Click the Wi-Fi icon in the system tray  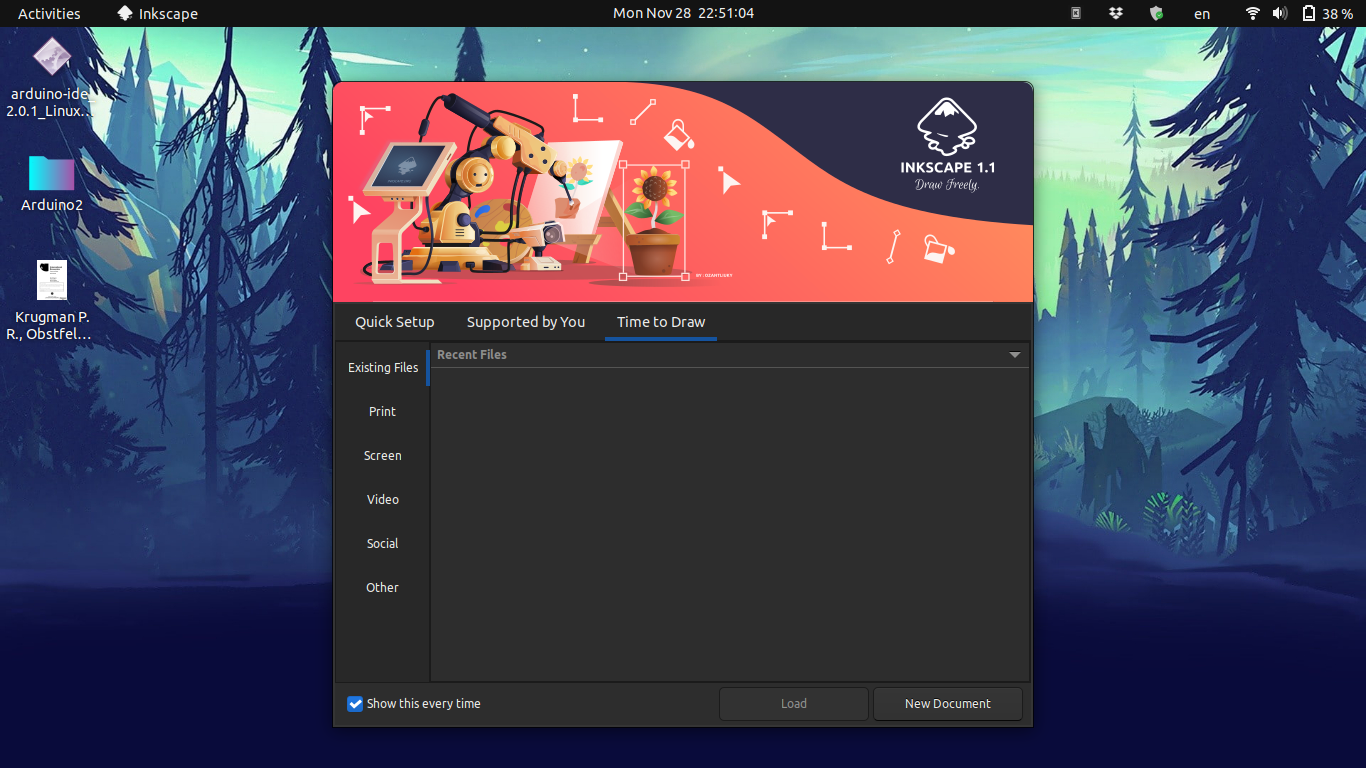(1252, 13)
